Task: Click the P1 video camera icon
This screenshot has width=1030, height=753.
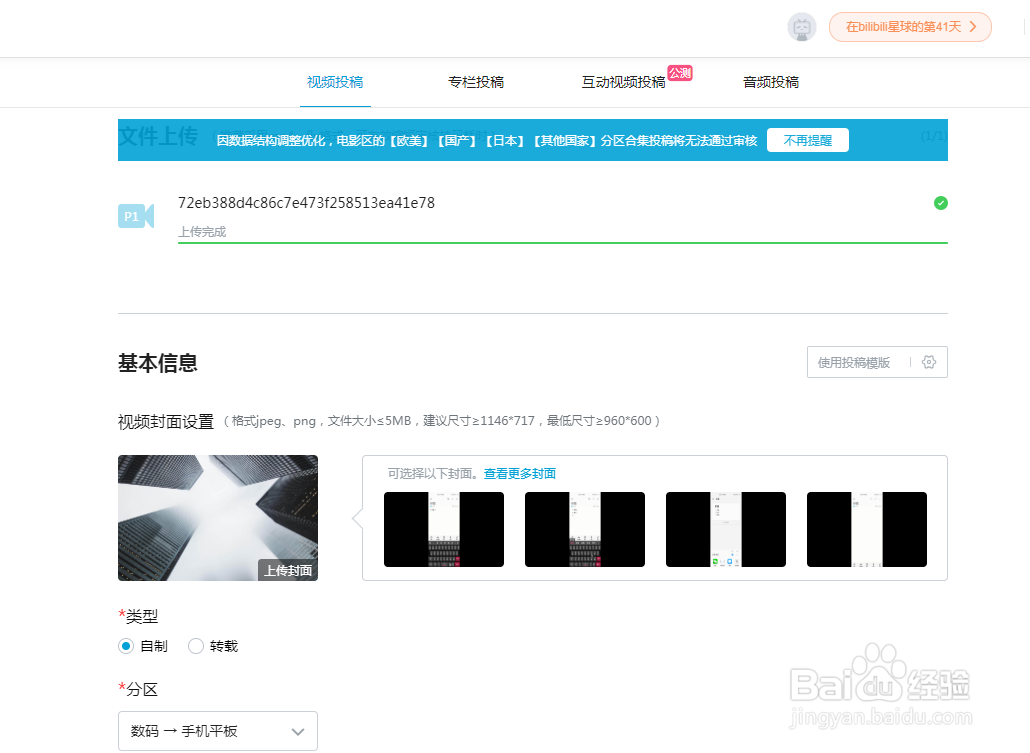Action: pyautogui.click(x=135, y=216)
